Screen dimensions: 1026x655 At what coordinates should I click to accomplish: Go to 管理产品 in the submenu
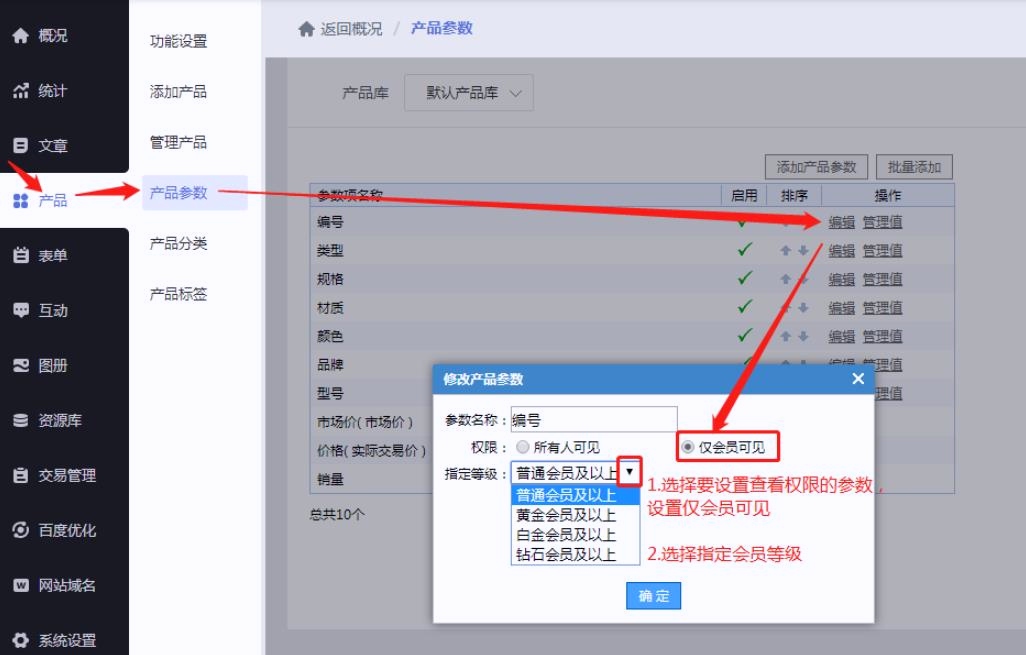point(178,142)
